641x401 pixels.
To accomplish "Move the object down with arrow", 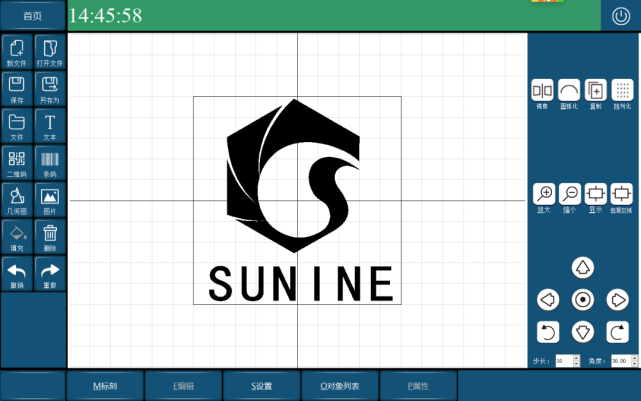I will click(583, 332).
